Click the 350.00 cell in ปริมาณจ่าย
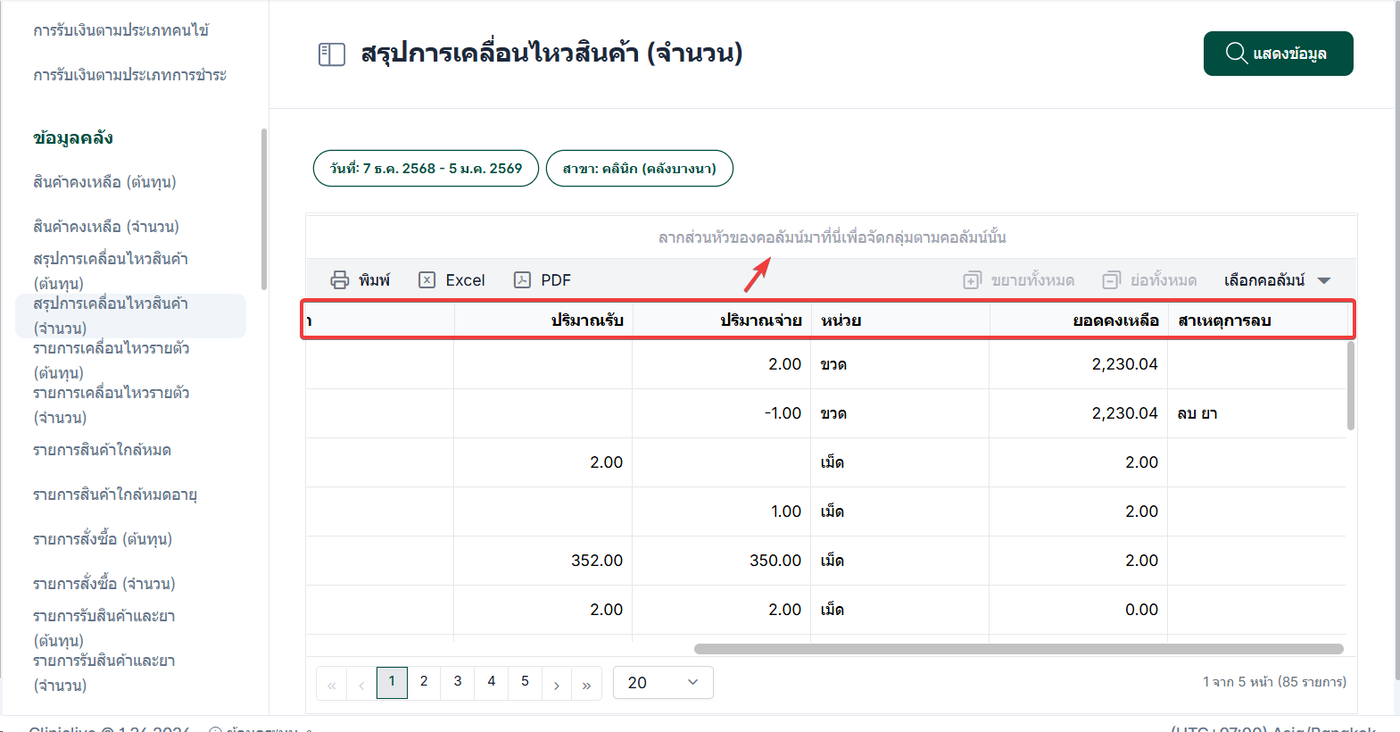The image size is (1400, 732). tap(722, 561)
